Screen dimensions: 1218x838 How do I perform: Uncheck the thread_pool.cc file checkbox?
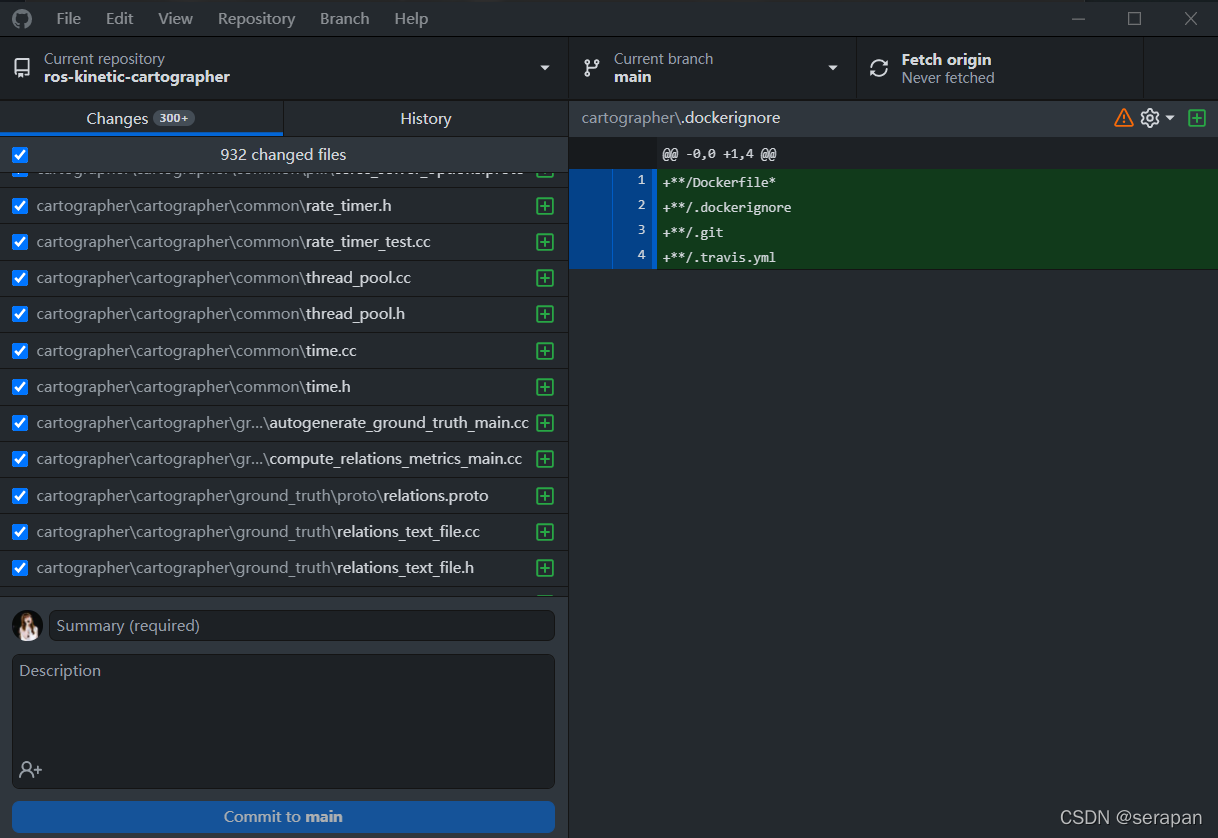tap(20, 278)
